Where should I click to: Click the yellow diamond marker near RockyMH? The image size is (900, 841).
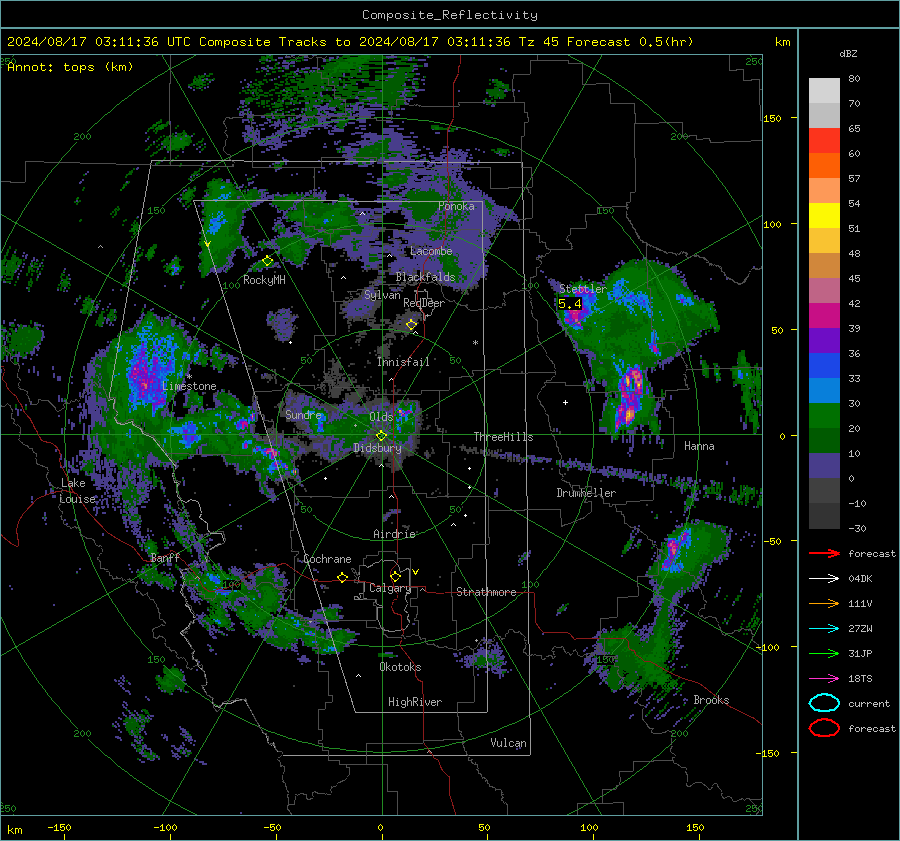pyautogui.click(x=267, y=261)
